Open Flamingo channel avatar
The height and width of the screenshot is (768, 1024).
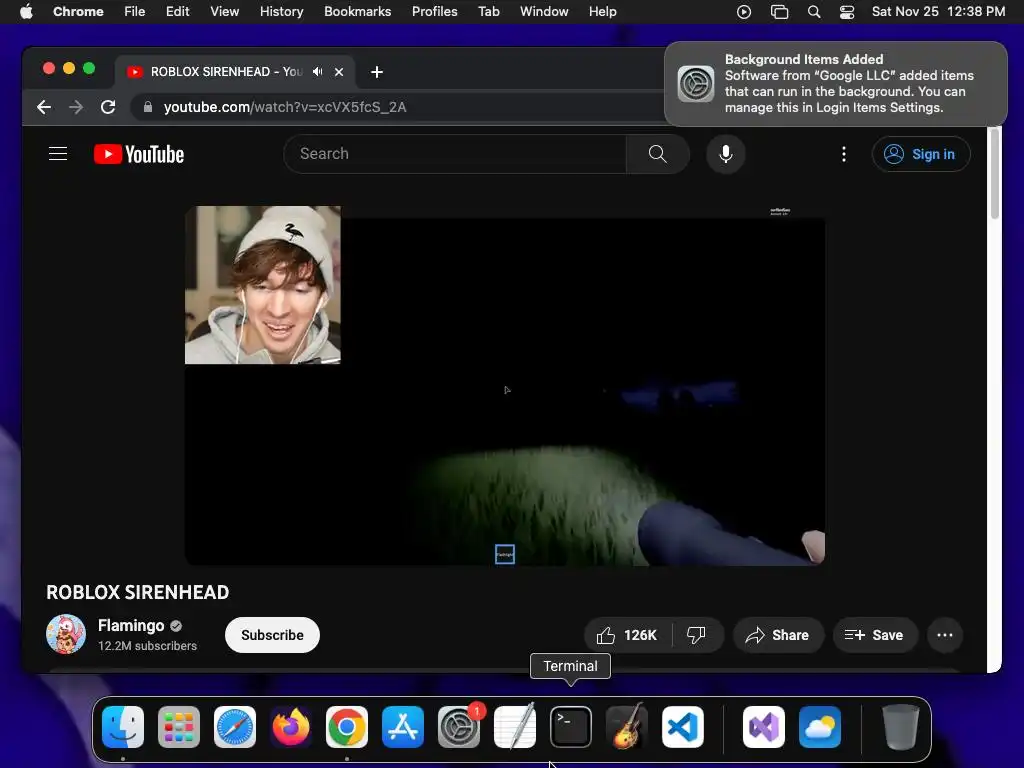[66, 634]
